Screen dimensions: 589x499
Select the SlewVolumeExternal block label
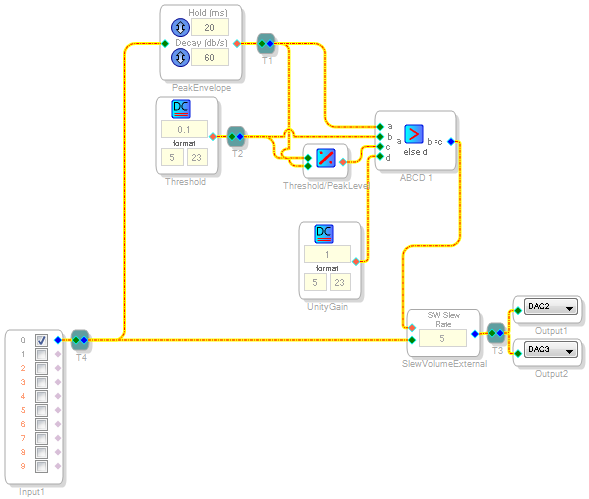point(444,364)
